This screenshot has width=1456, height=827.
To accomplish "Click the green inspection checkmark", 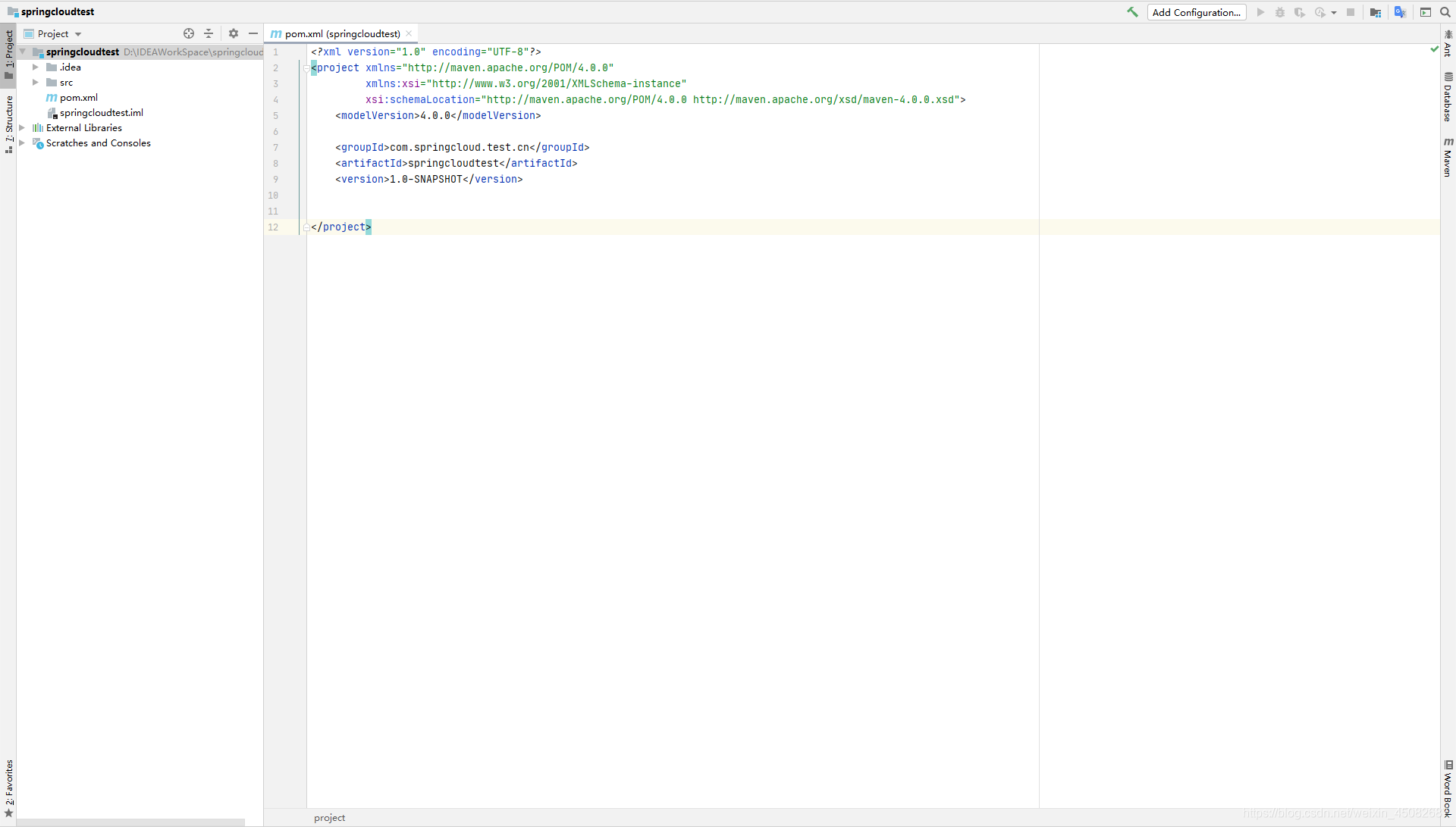I will pyautogui.click(x=1434, y=49).
